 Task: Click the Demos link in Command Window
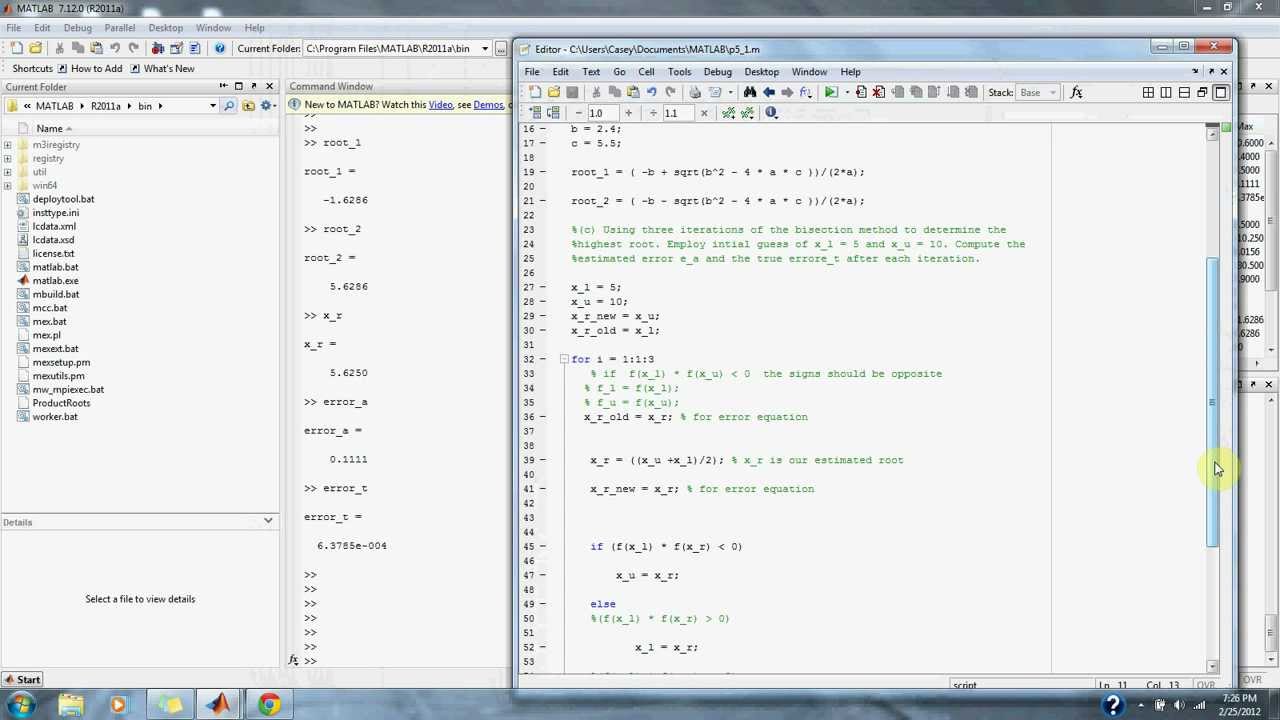point(488,105)
